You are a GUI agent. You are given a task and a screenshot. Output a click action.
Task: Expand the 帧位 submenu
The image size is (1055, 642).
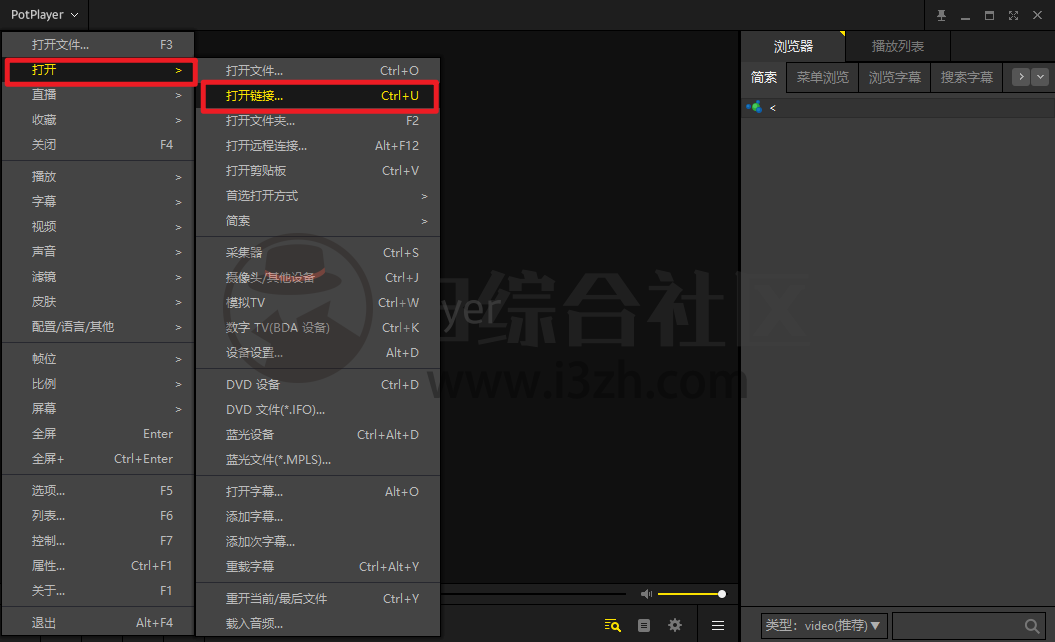[x=98, y=359]
